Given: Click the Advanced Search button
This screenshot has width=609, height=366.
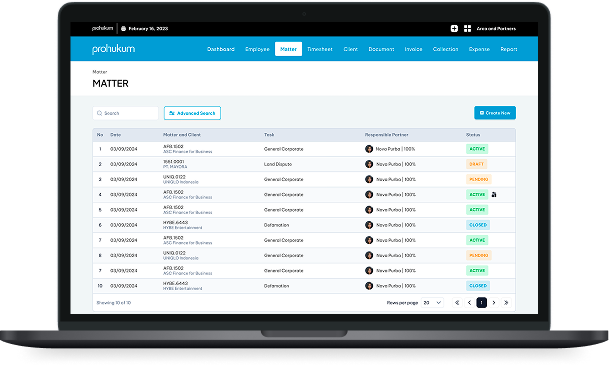Looking at the screenshot, I should pyautogui.click(x=192, y=113).
